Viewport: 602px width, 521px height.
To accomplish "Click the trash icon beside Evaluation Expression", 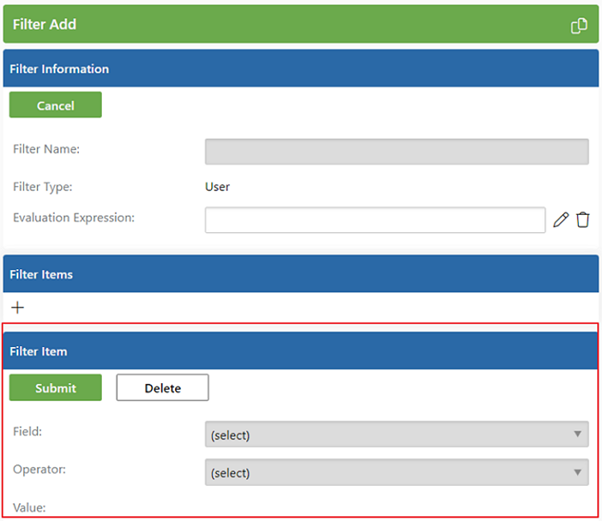I will 582,220.
